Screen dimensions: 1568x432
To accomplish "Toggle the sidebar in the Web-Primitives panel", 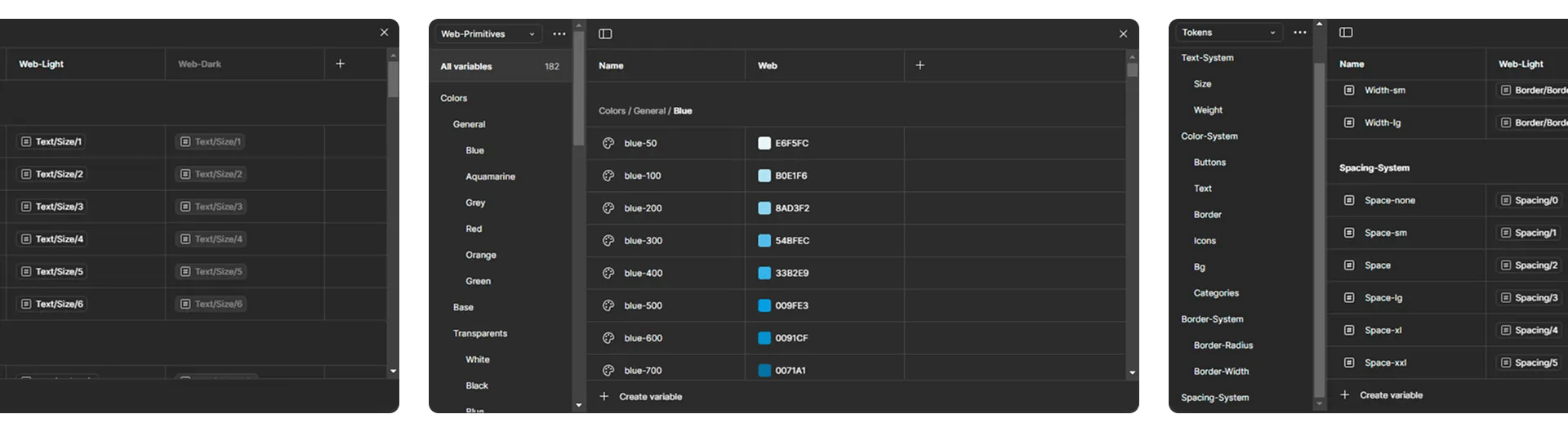I will coord(605,33).
